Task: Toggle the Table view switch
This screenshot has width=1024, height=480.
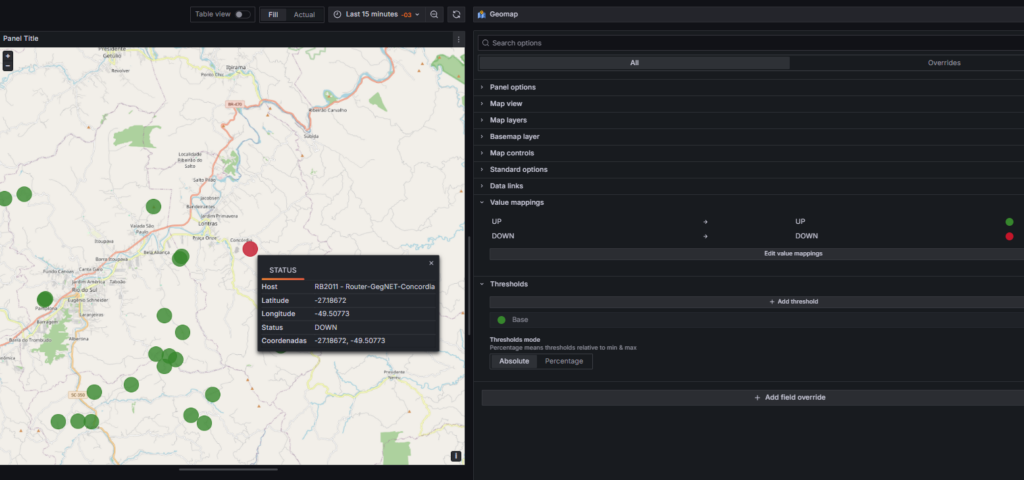Action: point(241,15)
